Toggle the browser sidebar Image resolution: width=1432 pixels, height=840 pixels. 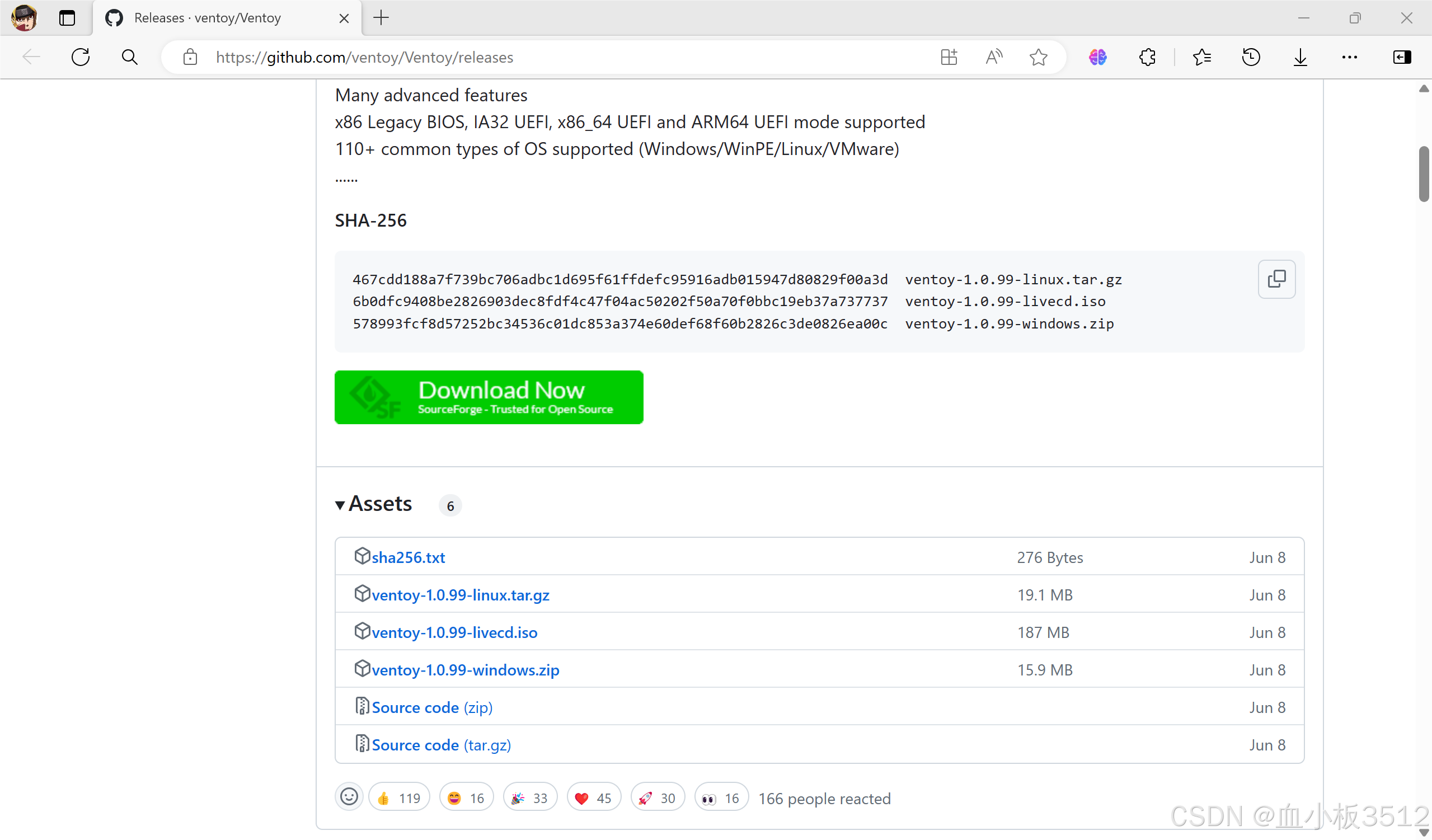pyautogui.click(x=1402, y=57)
